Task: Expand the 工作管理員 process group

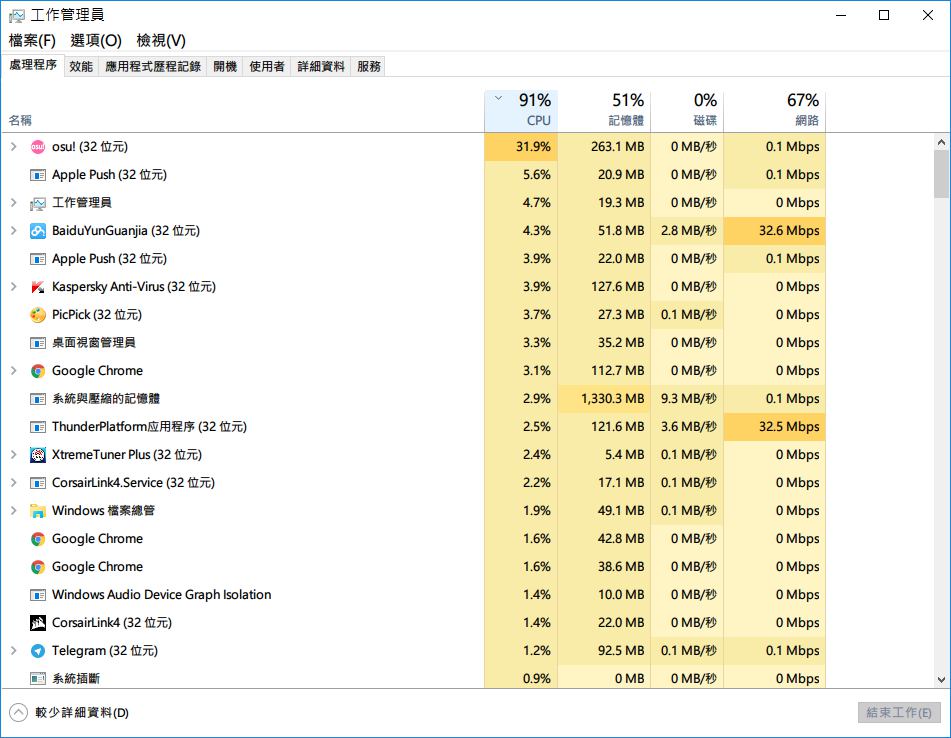Action: click(x=13, y=203)
